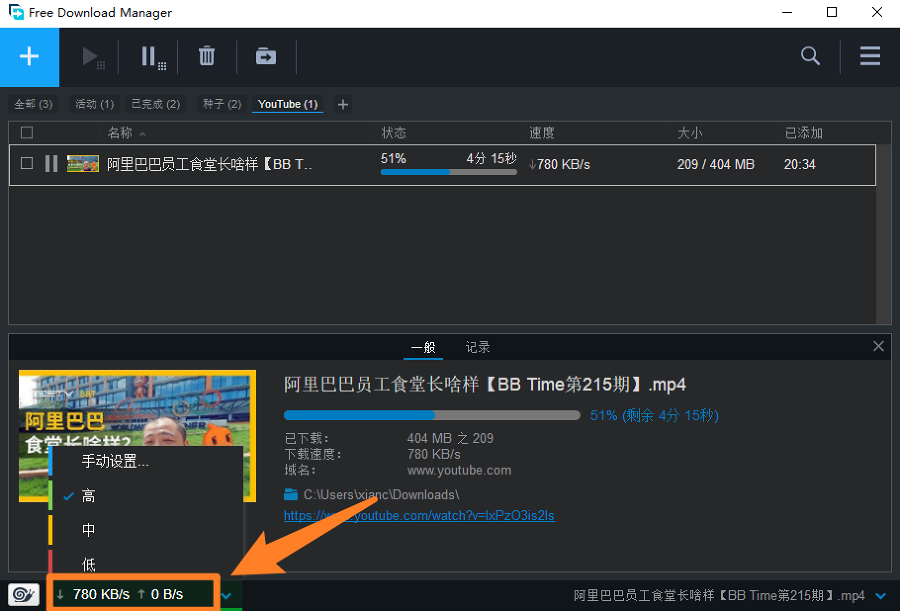Switch to the 已完成 tab

(155, 103)
